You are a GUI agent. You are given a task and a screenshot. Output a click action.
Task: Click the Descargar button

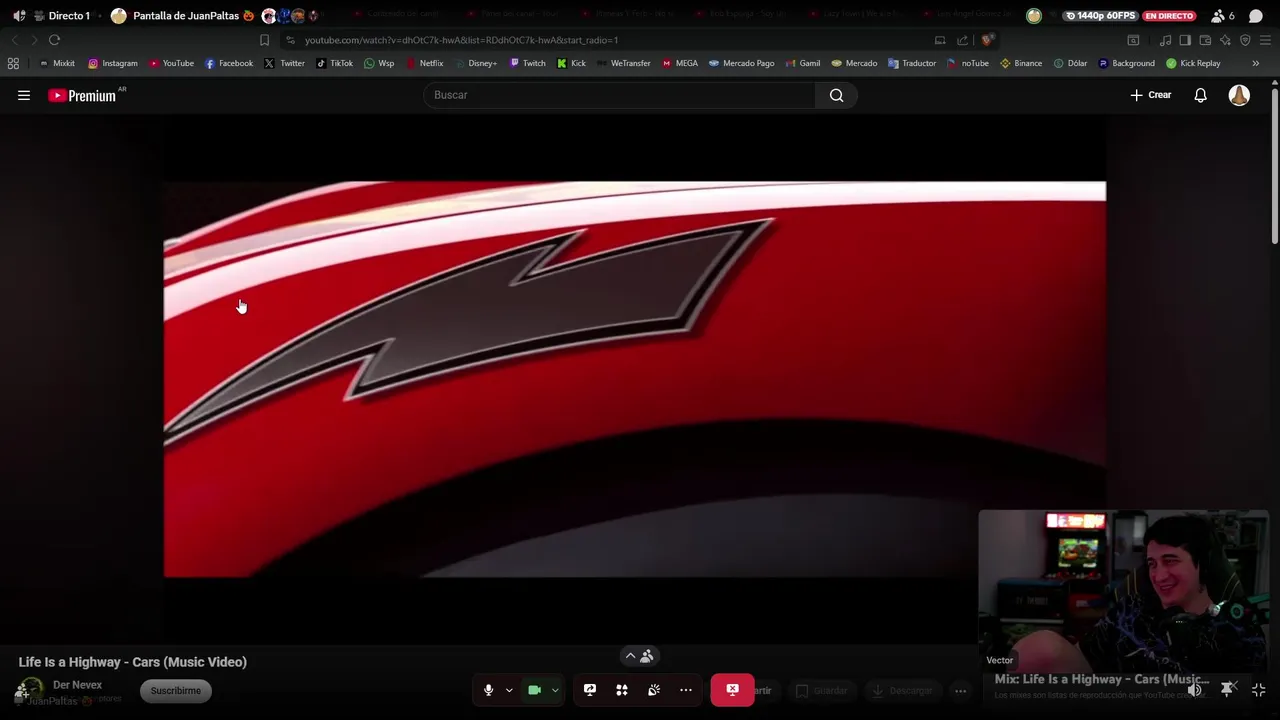(903, 690)
